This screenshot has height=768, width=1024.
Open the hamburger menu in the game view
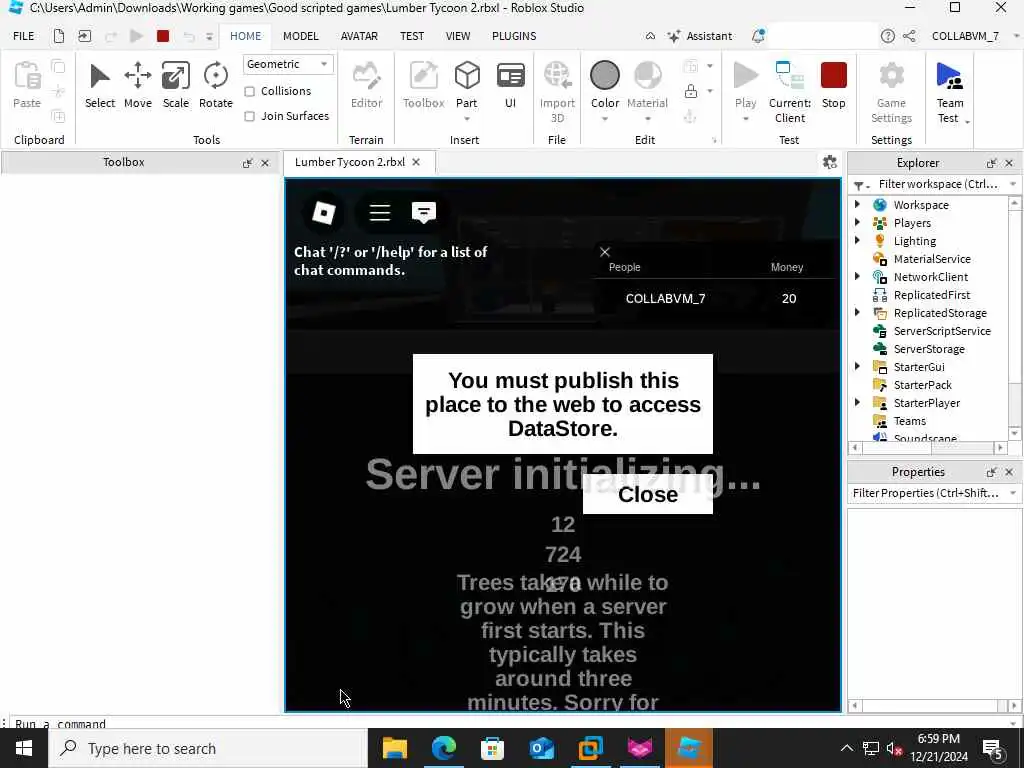(379, 213)
